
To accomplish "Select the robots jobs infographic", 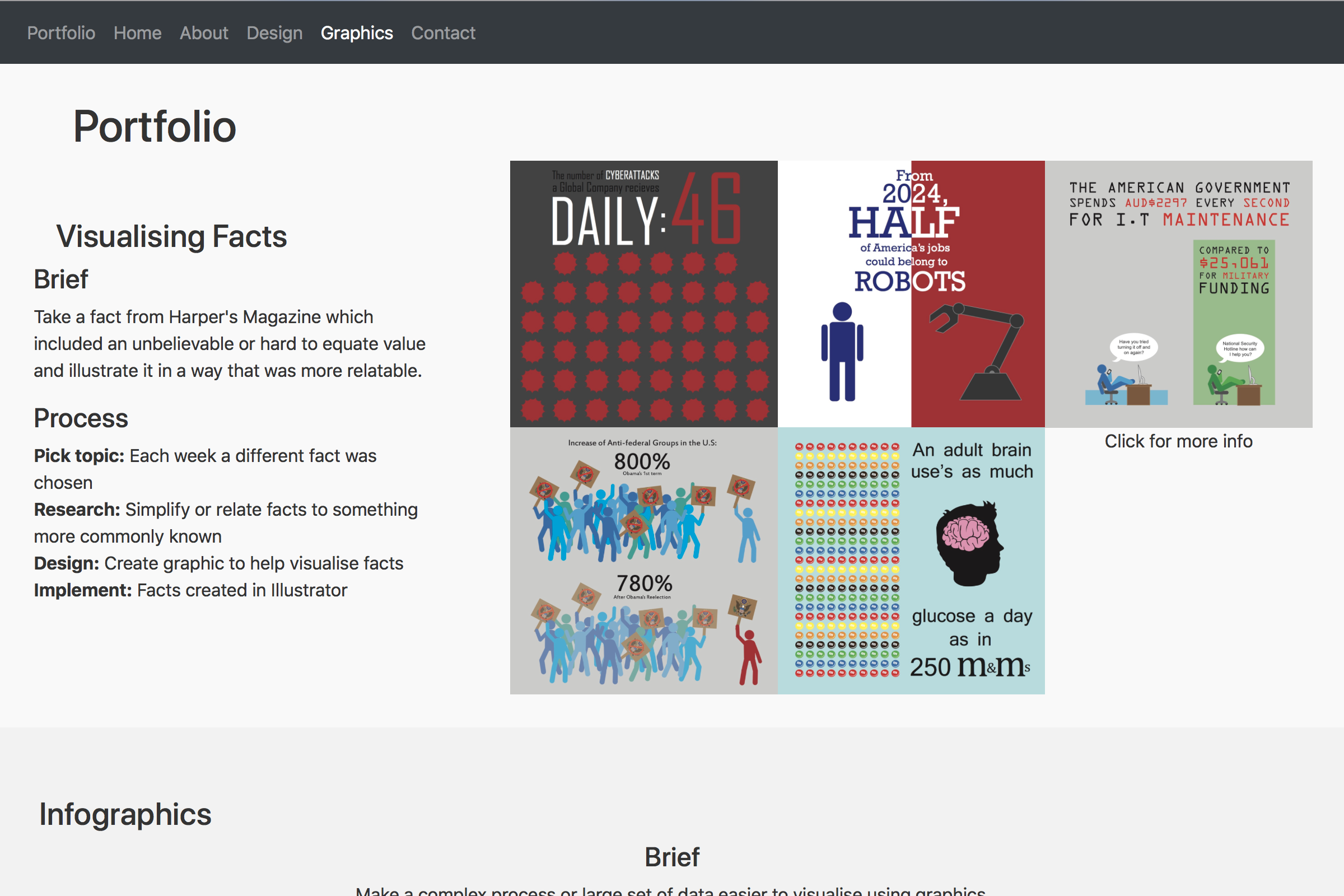I will pos(911,291).
